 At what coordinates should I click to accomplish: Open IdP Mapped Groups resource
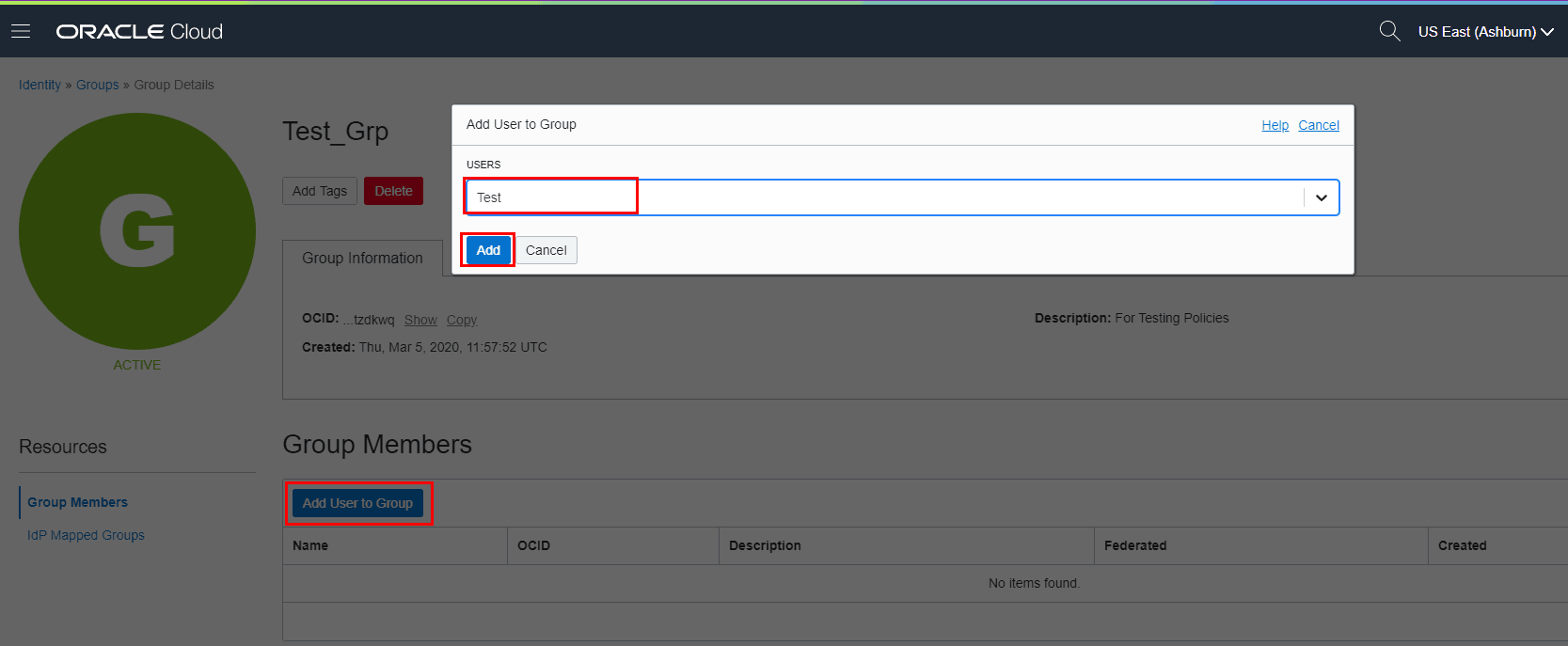coord(86,535)
